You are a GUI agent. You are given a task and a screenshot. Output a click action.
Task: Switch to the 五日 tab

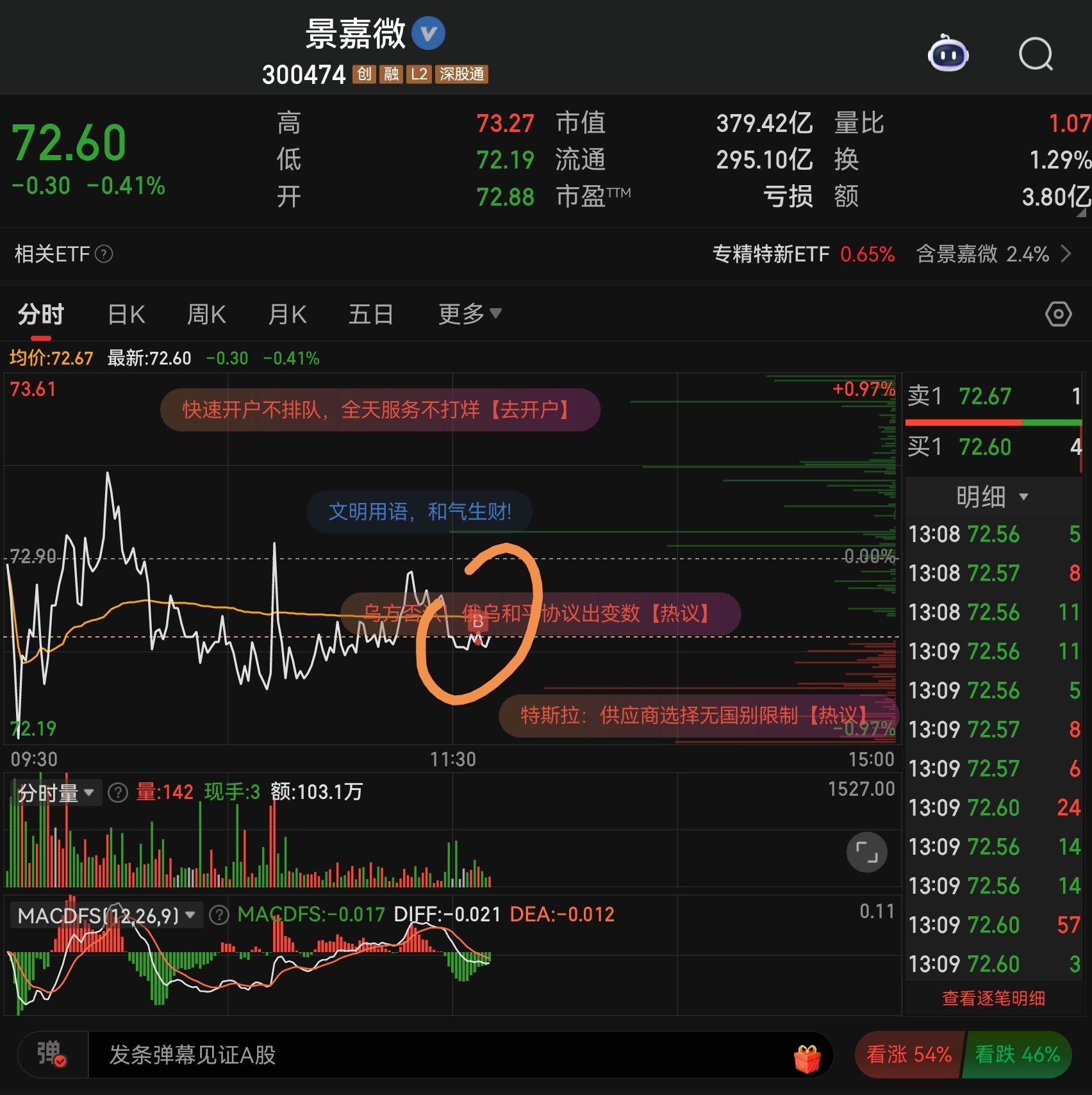click(x=370, y=314)
